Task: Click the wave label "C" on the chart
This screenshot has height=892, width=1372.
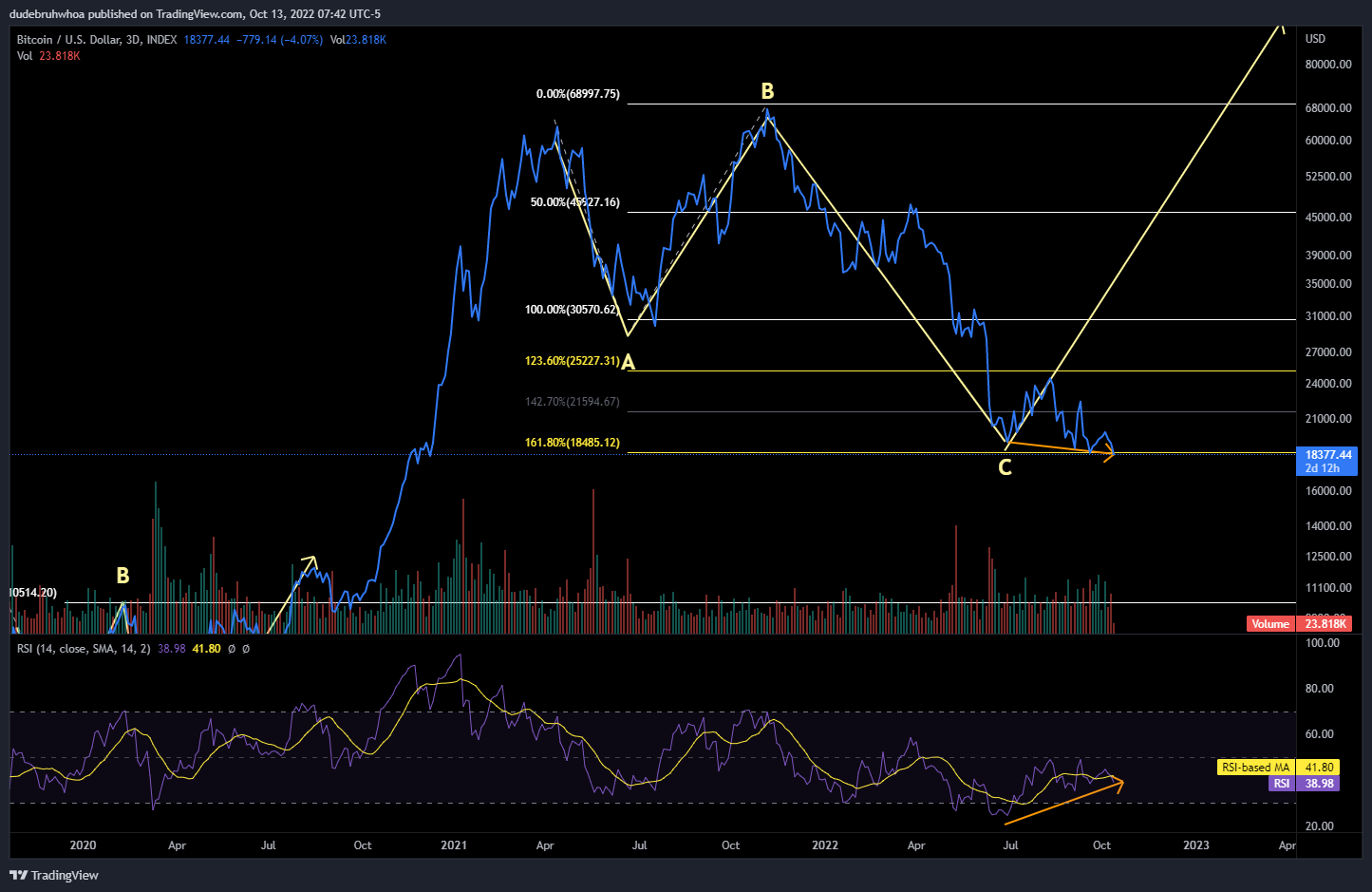Action: [1005, 467]
